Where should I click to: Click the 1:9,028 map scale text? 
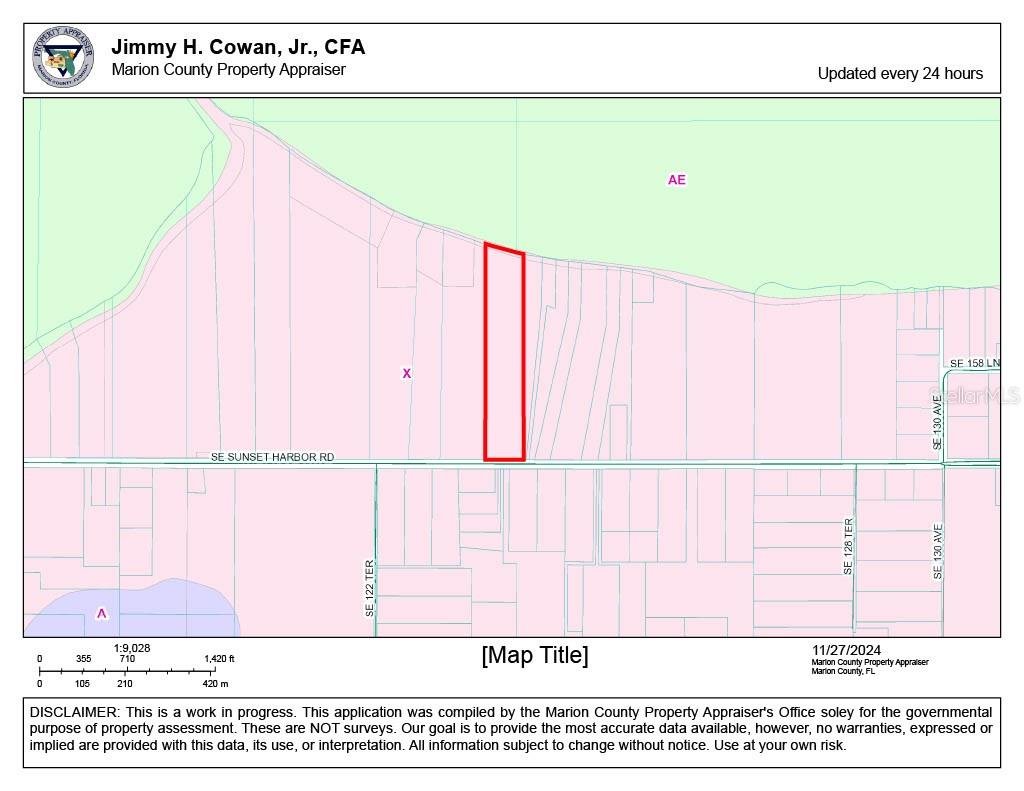click(x=132, y=648)
